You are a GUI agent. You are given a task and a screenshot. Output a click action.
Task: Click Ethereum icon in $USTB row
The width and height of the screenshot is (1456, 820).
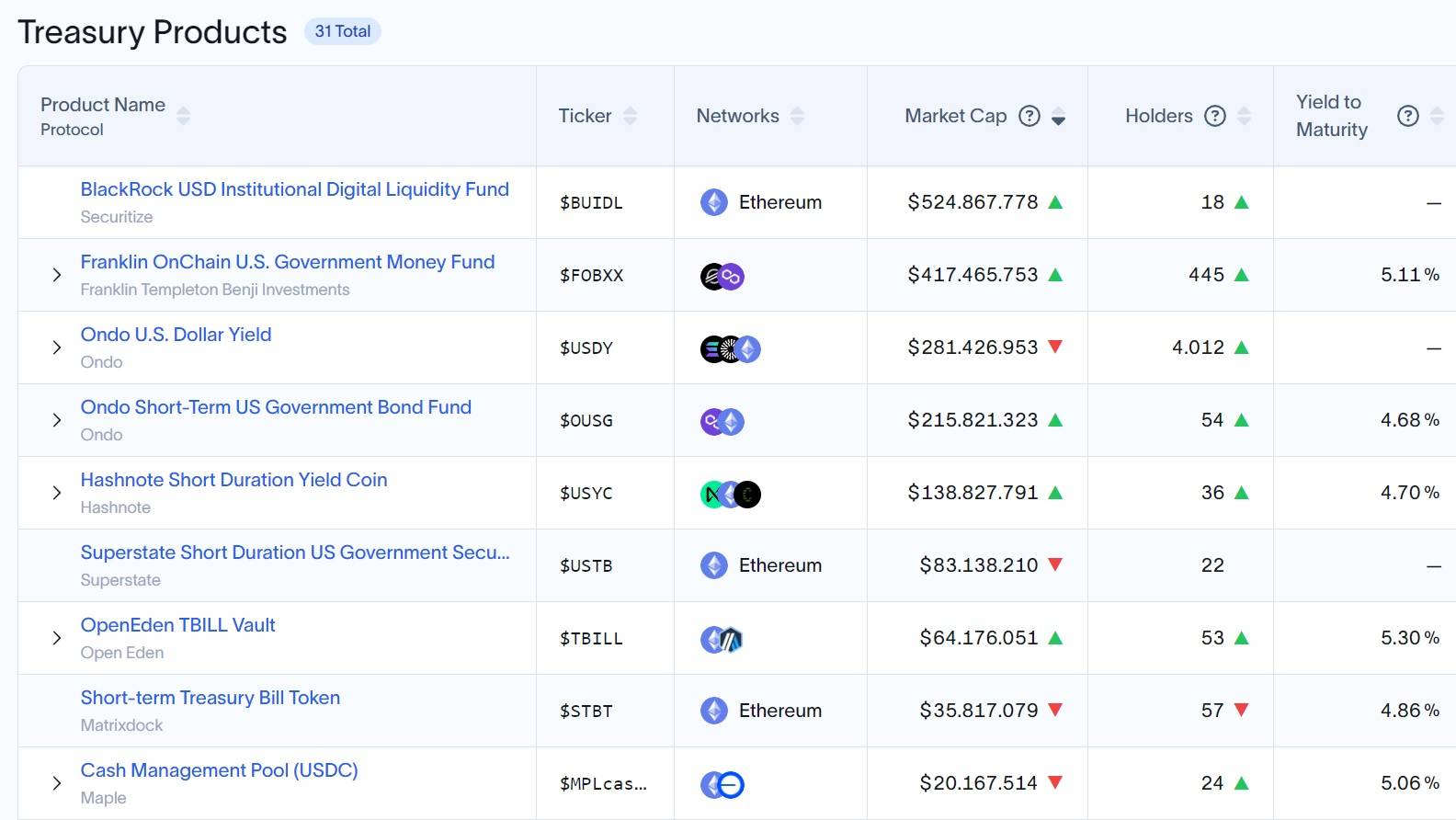[714, 565]
